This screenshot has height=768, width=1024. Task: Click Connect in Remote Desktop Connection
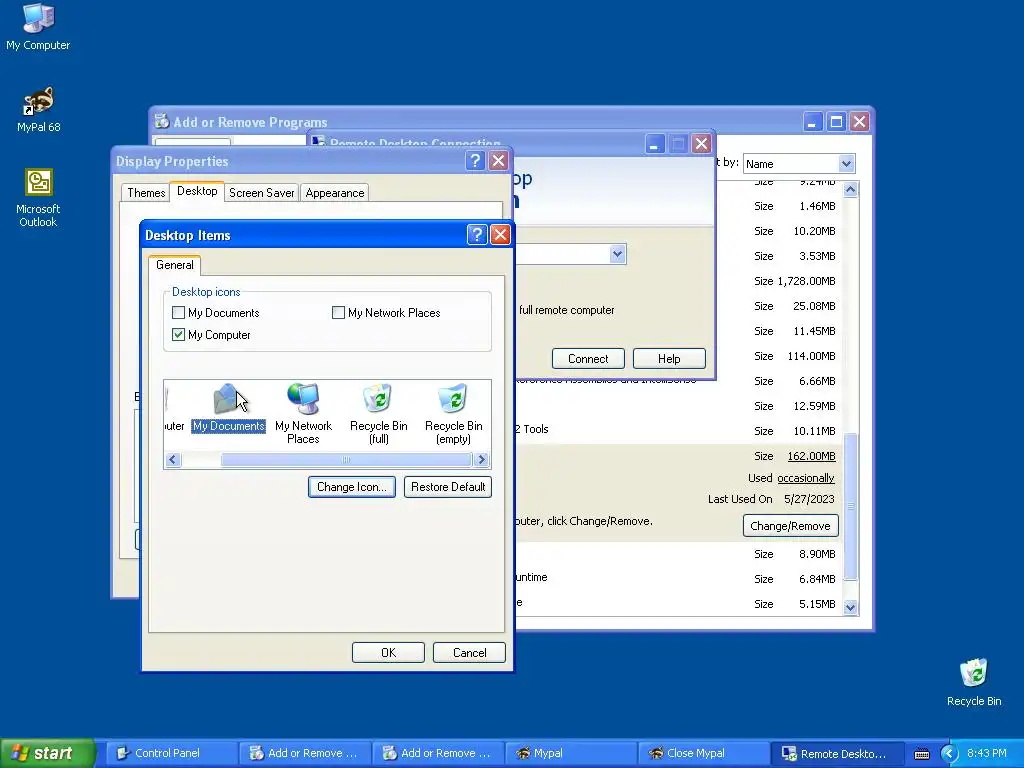click(x=588, y=359)
